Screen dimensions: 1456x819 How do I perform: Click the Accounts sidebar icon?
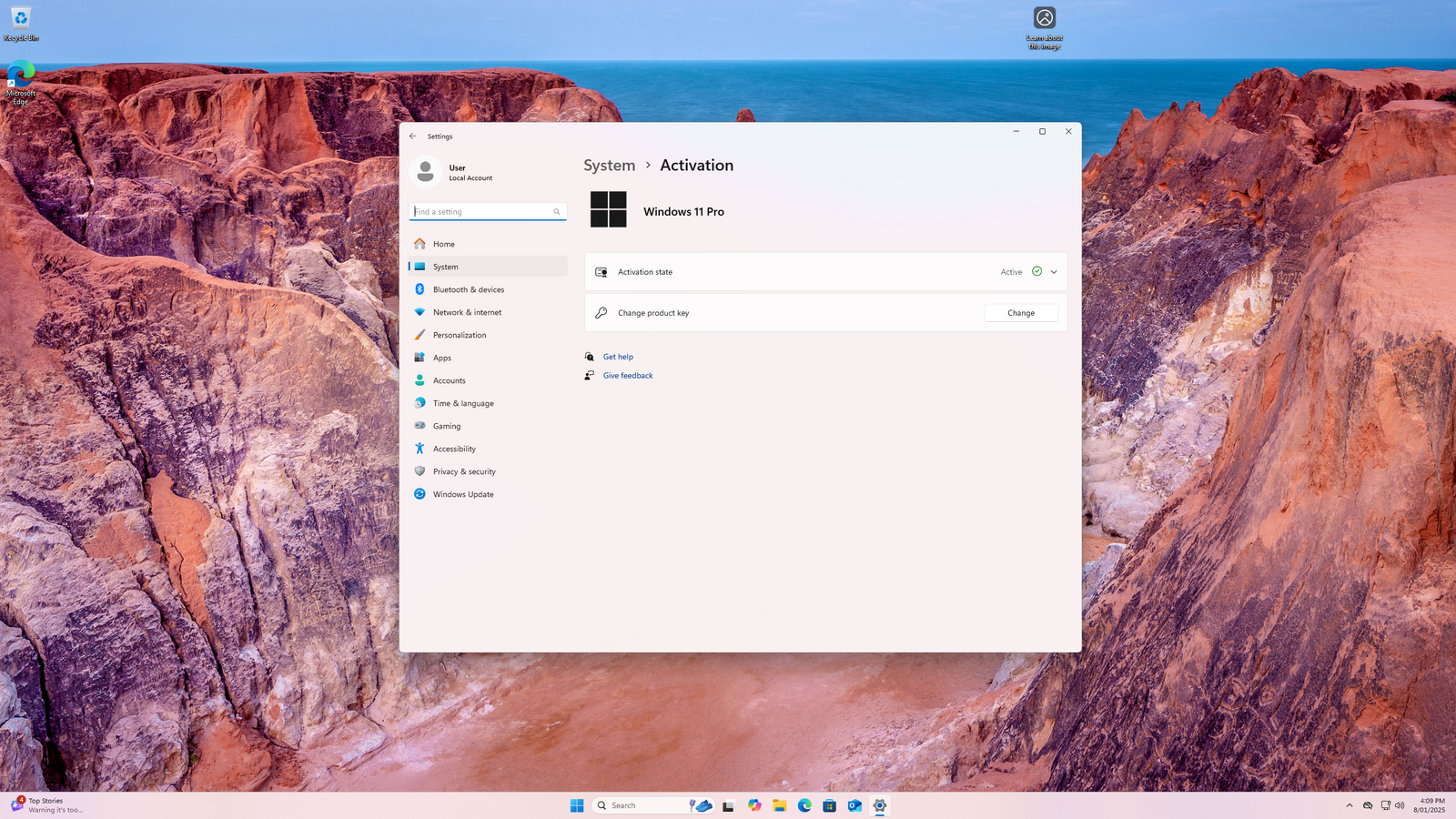click(420, 380)
